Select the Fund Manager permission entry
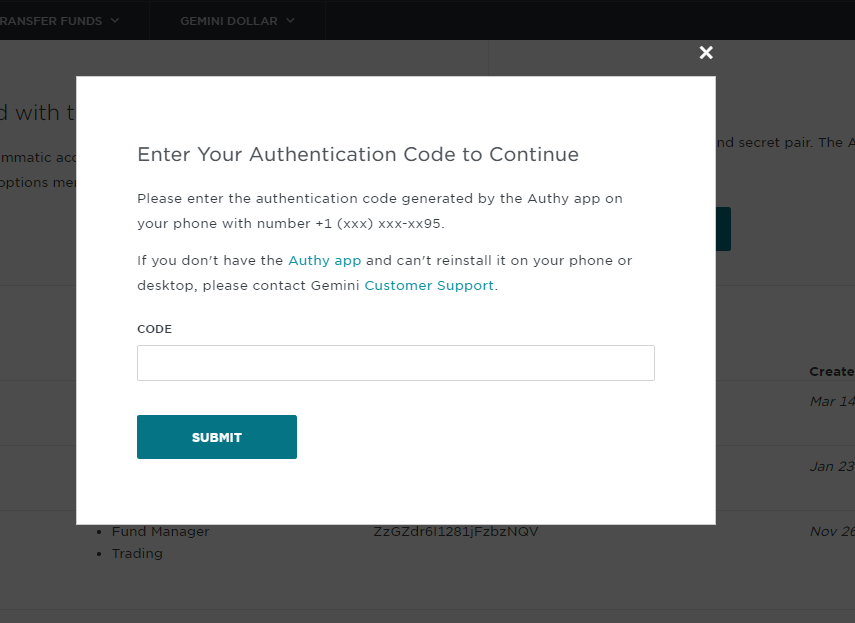This screenshot has width=855, height=623. (x=160, y=531)
